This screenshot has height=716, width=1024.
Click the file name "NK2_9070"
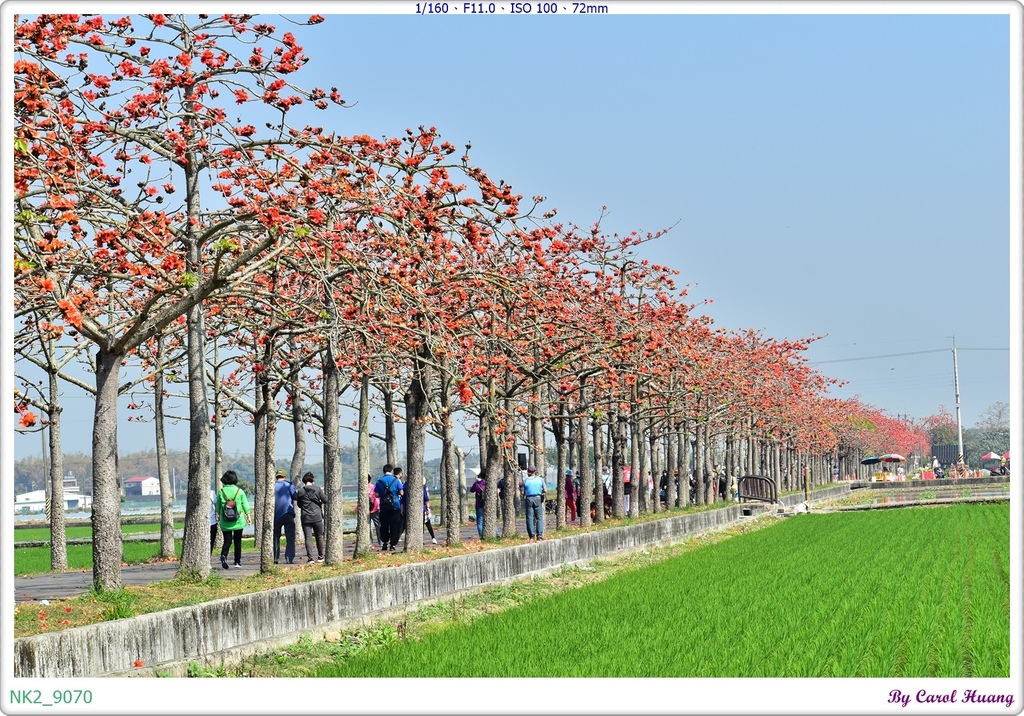click(x=51, y=697)
